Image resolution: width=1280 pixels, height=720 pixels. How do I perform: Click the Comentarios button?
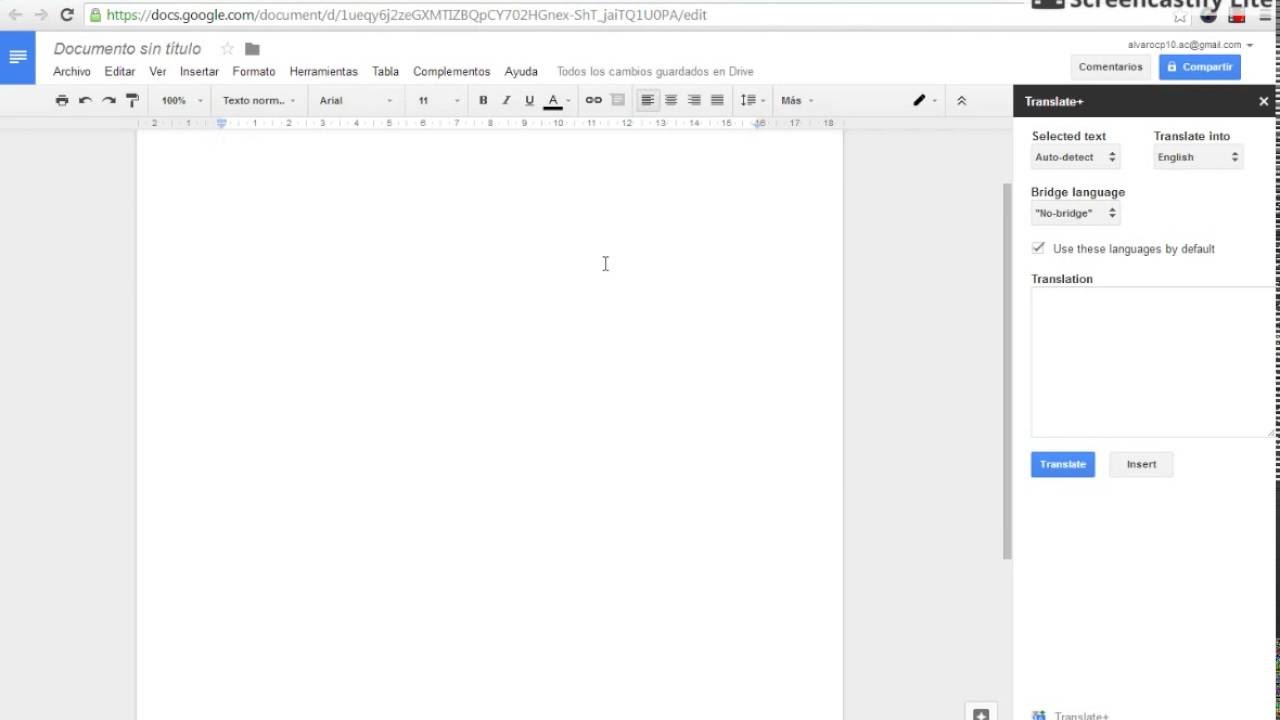click(1110, 67)
